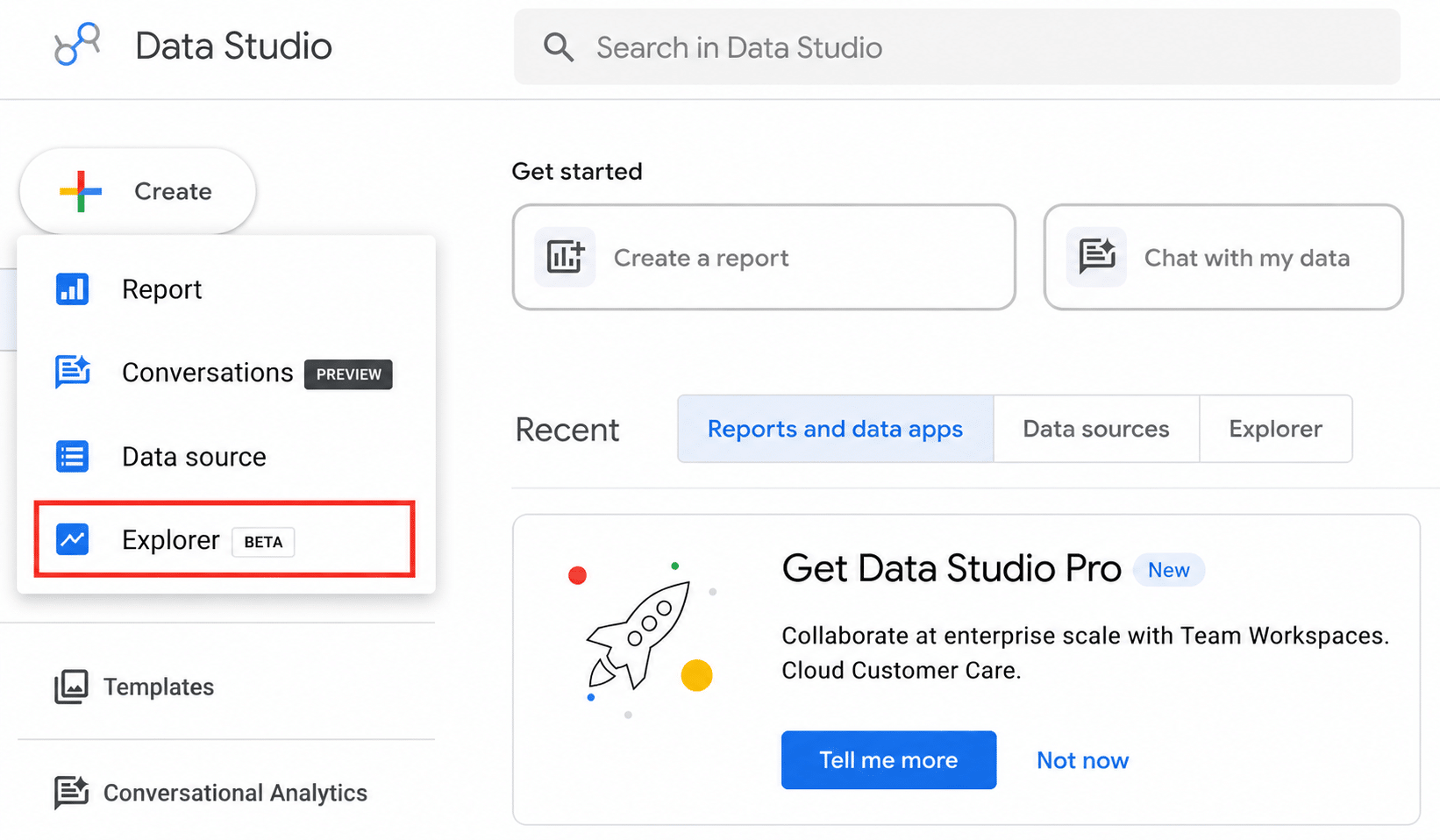Screen dimensions: 1440x840
Task: Click the colorful plus icon on Create
Action: pos(80,191)
